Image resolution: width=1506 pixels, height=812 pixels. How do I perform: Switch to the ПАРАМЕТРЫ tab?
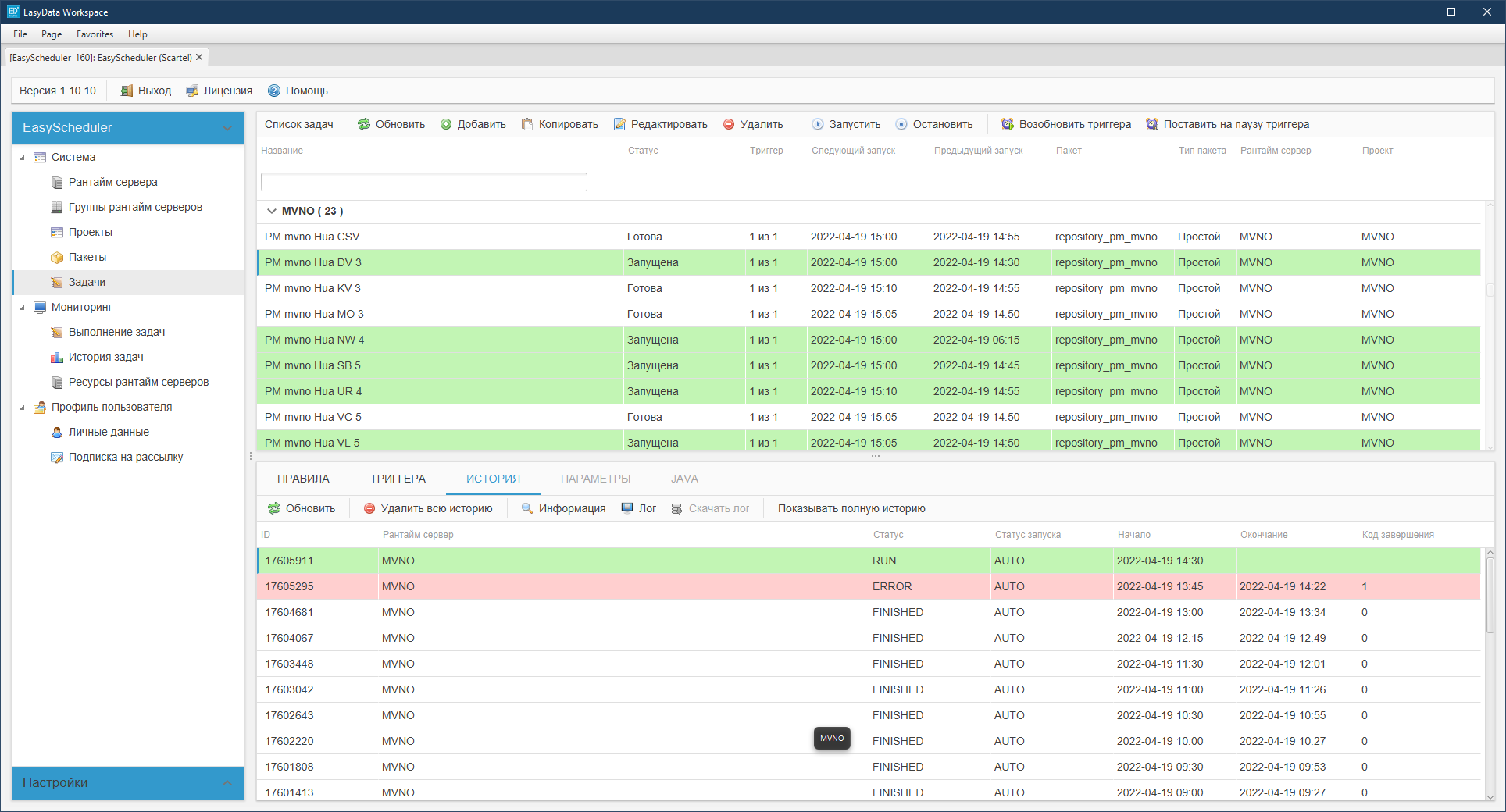(595, 479)
